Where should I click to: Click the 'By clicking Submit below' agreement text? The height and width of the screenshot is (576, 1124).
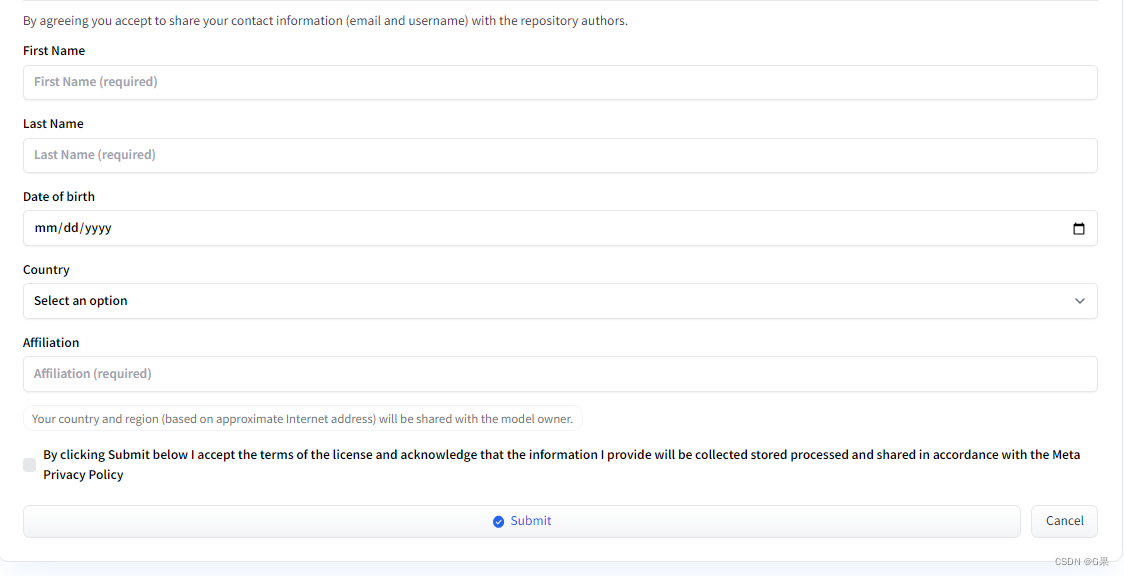click(x=561, y=465)
